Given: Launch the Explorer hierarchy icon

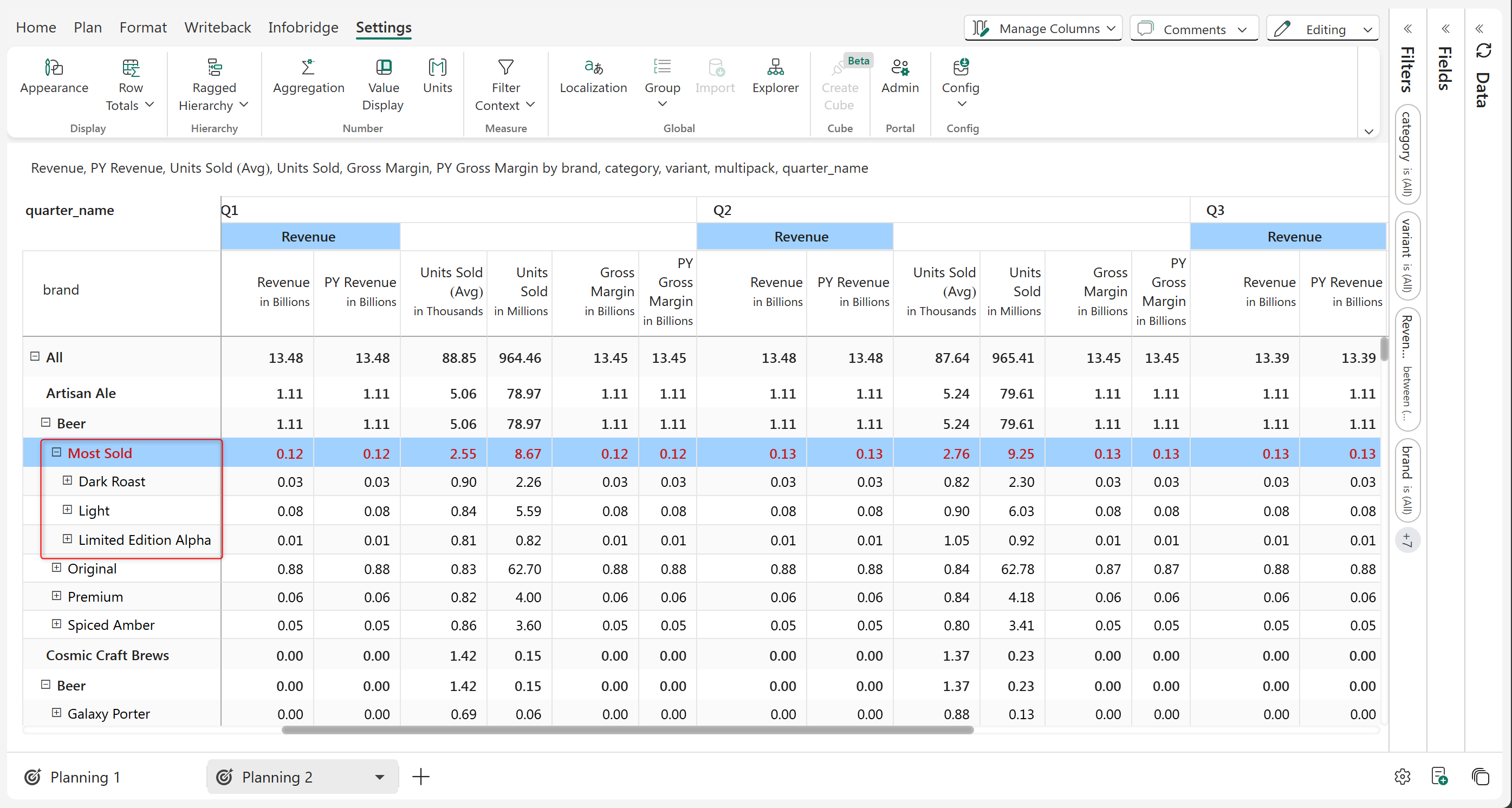Looking at the screenshot, I should 775,68.
